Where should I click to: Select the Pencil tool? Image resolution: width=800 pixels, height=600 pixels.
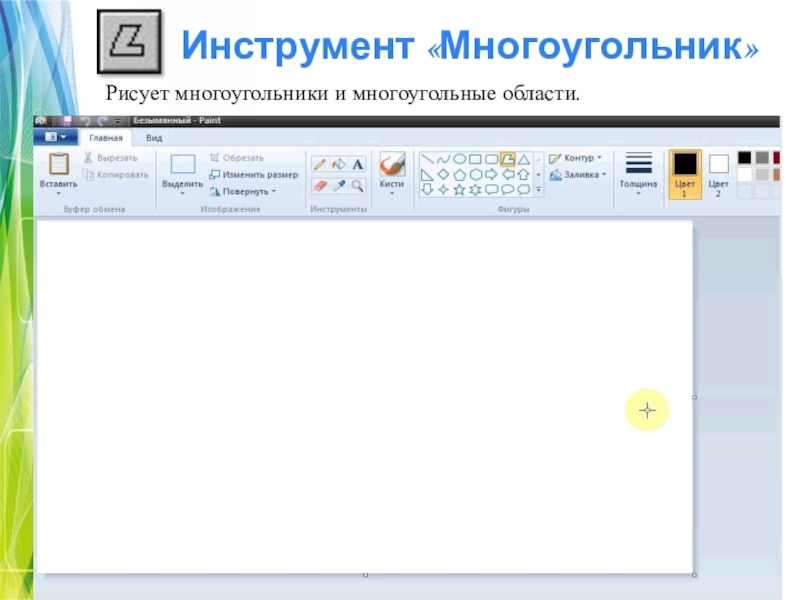point(319,164)
